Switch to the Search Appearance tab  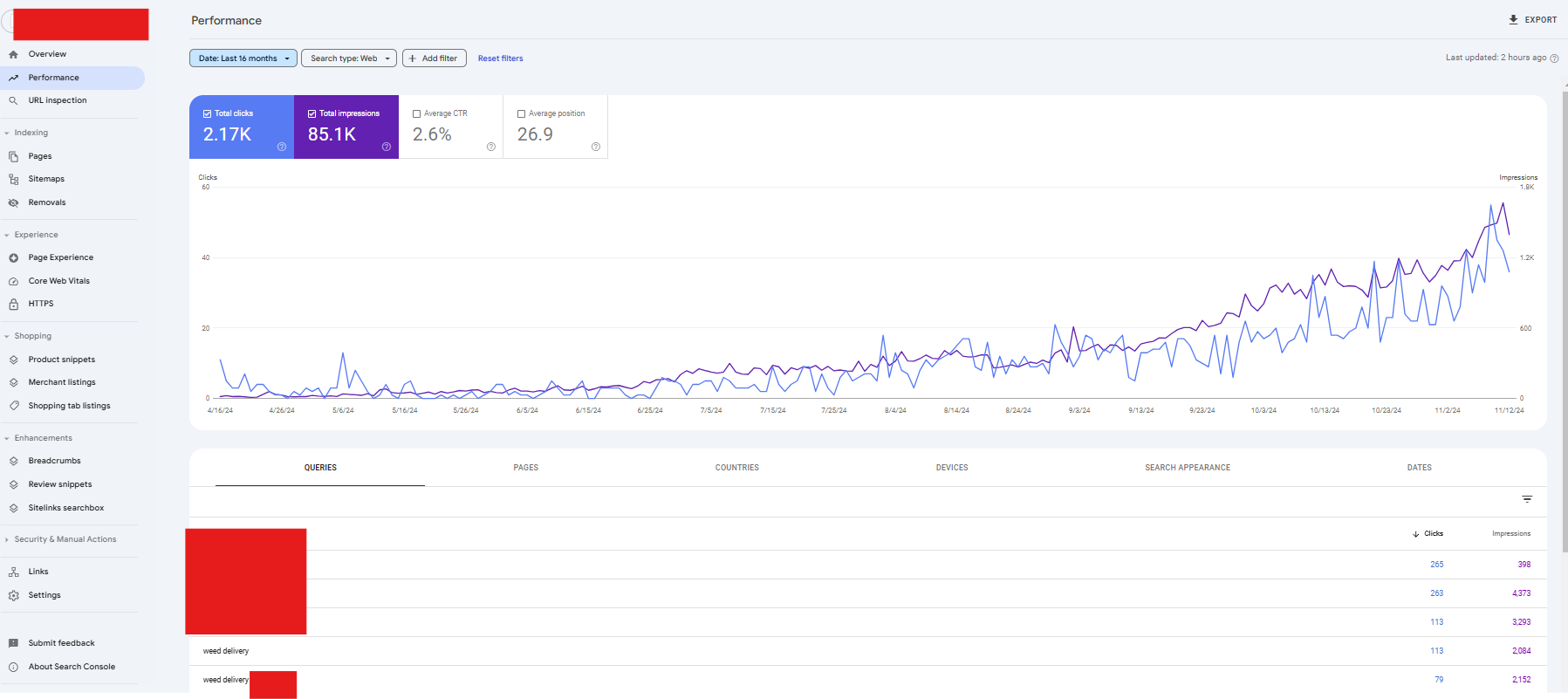(1188, 468)
